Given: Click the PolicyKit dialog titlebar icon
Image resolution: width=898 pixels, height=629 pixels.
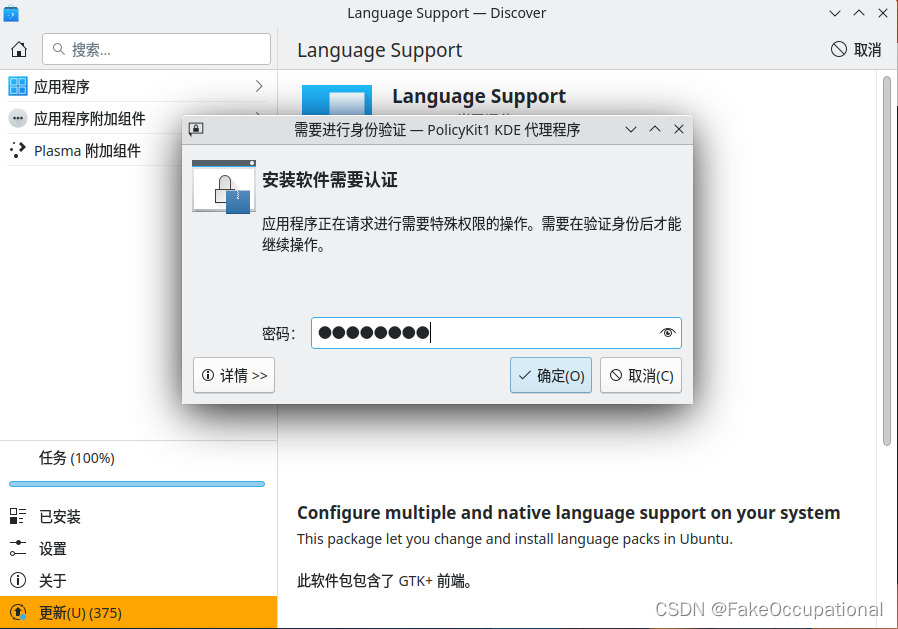Looking at the screenshot, I should [196, 129].
